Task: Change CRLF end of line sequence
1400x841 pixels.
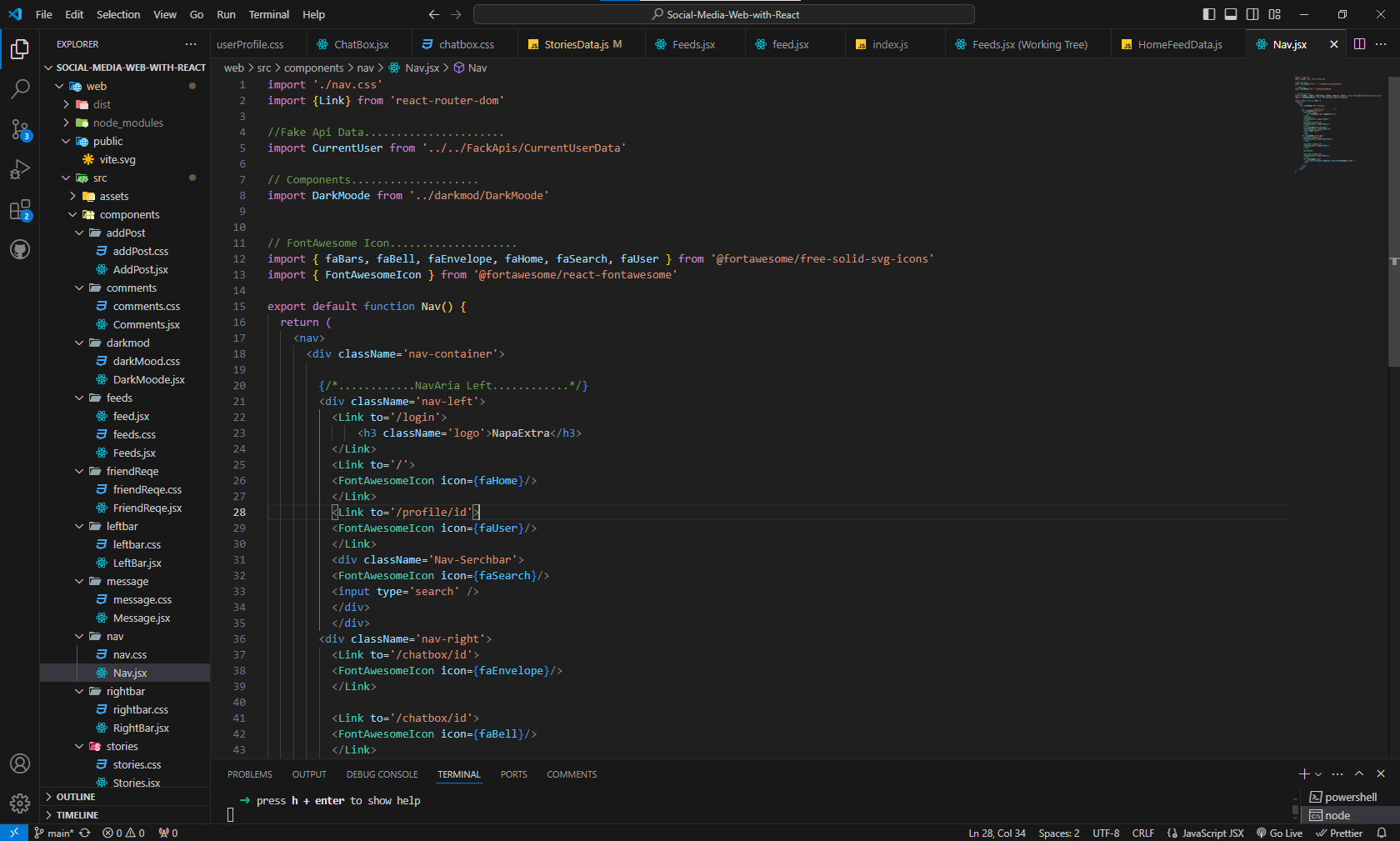Action: coord(1143,833)
